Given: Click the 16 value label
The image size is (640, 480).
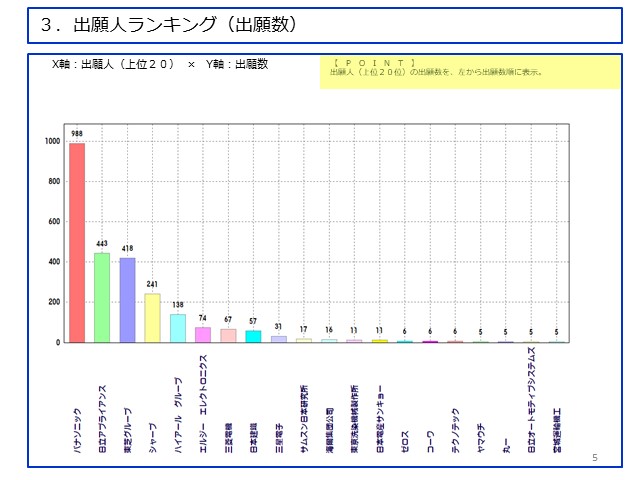Looking at the screenshot, I should (329, 329).
